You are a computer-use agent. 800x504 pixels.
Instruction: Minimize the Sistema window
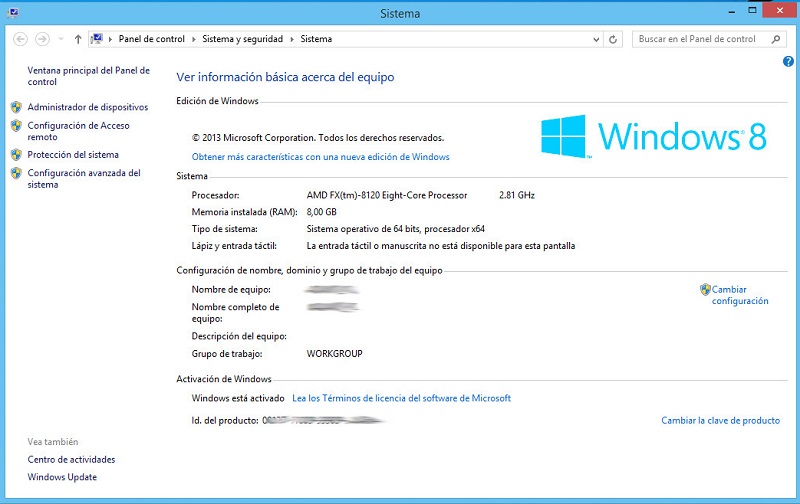click(732, 11)
